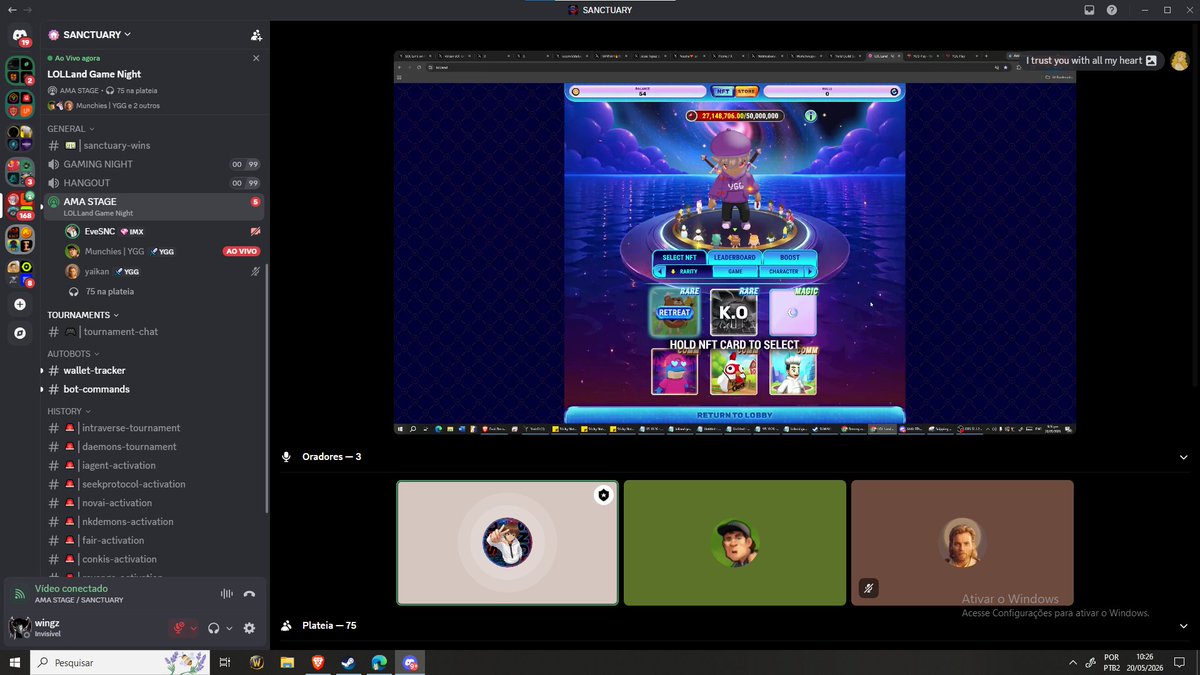The width and height of the screenshot is (1200, 675).
Task: Open server folder with 2 badge
Action: [20, 71]
